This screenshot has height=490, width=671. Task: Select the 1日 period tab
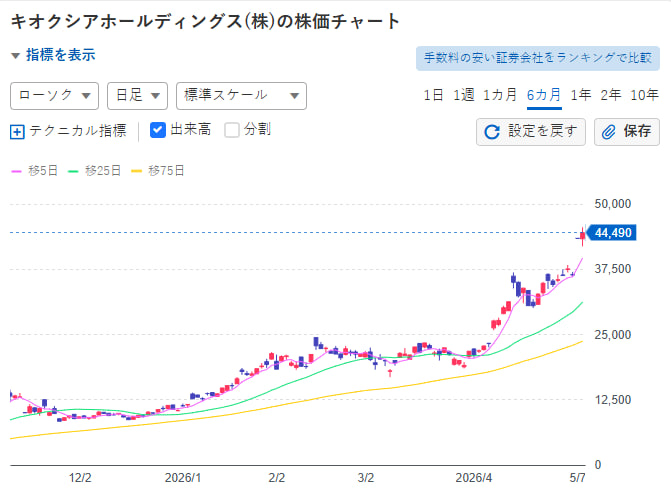(433, 95)
